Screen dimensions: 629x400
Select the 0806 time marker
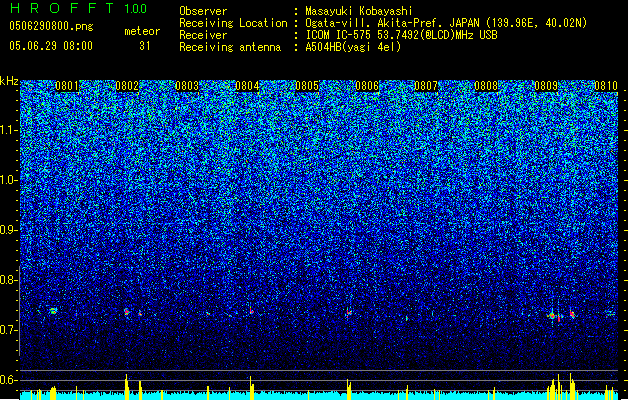pos(367,86)
